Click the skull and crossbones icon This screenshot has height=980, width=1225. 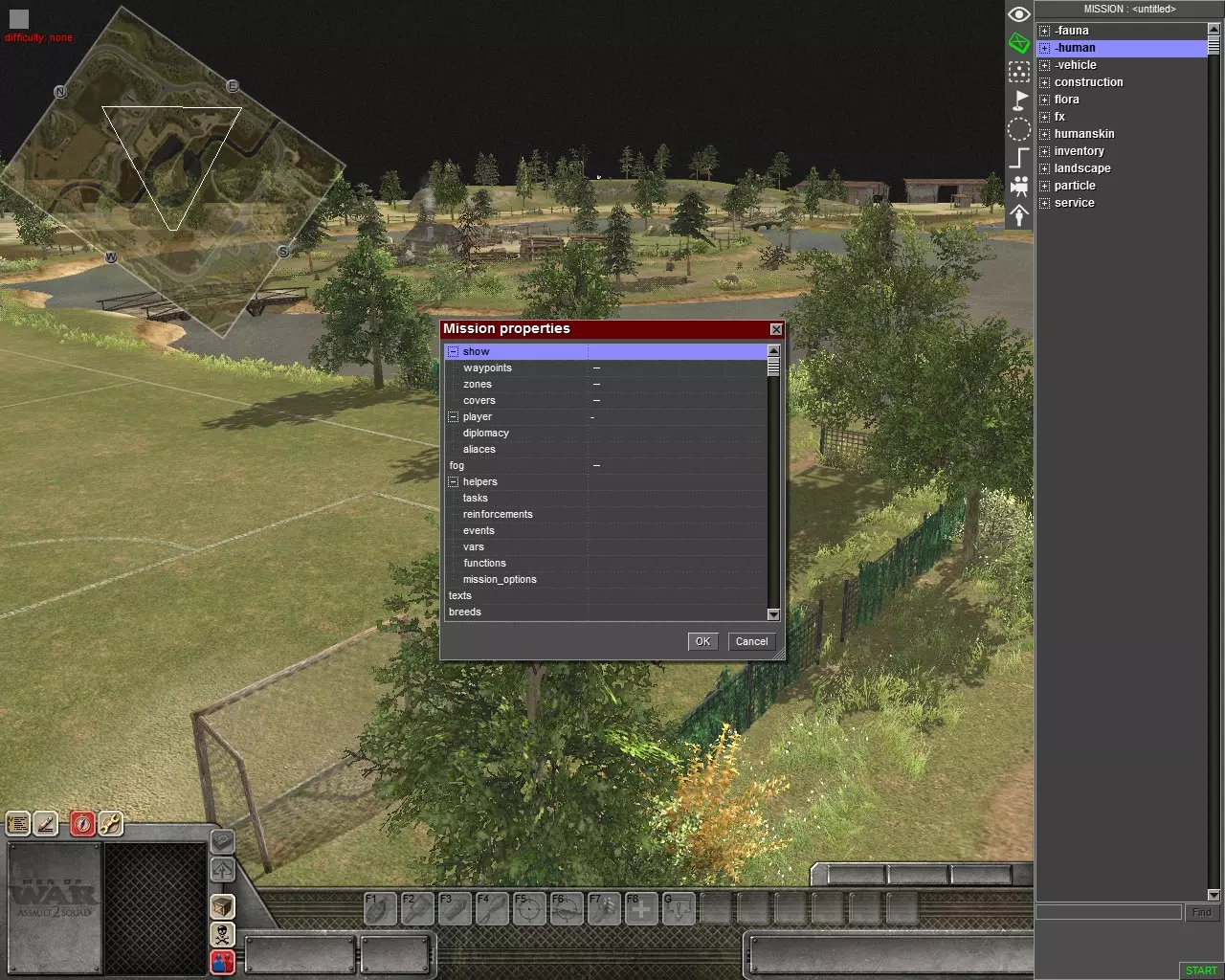click(223, 933)
